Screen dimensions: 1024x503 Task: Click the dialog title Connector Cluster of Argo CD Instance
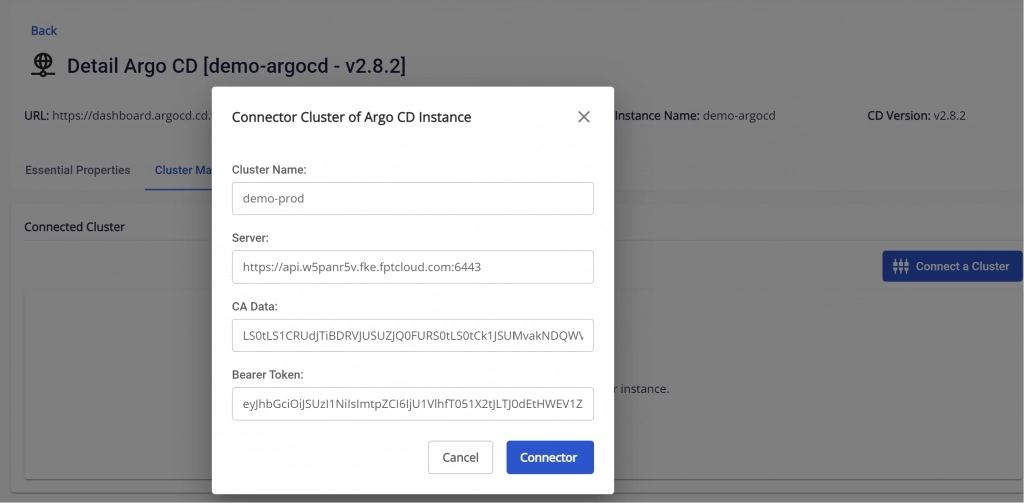pos(351,118)
